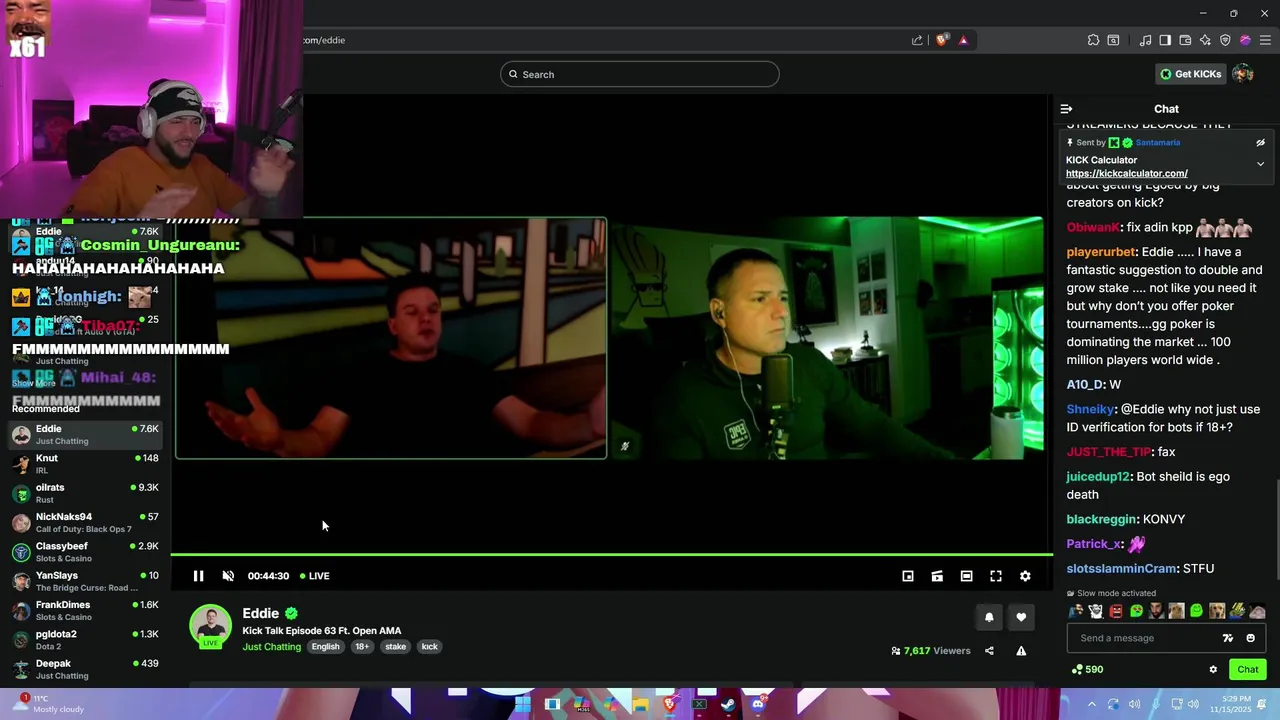Click the translate icon in message box
1280x720 pixels.
(x=1228, y=638)
